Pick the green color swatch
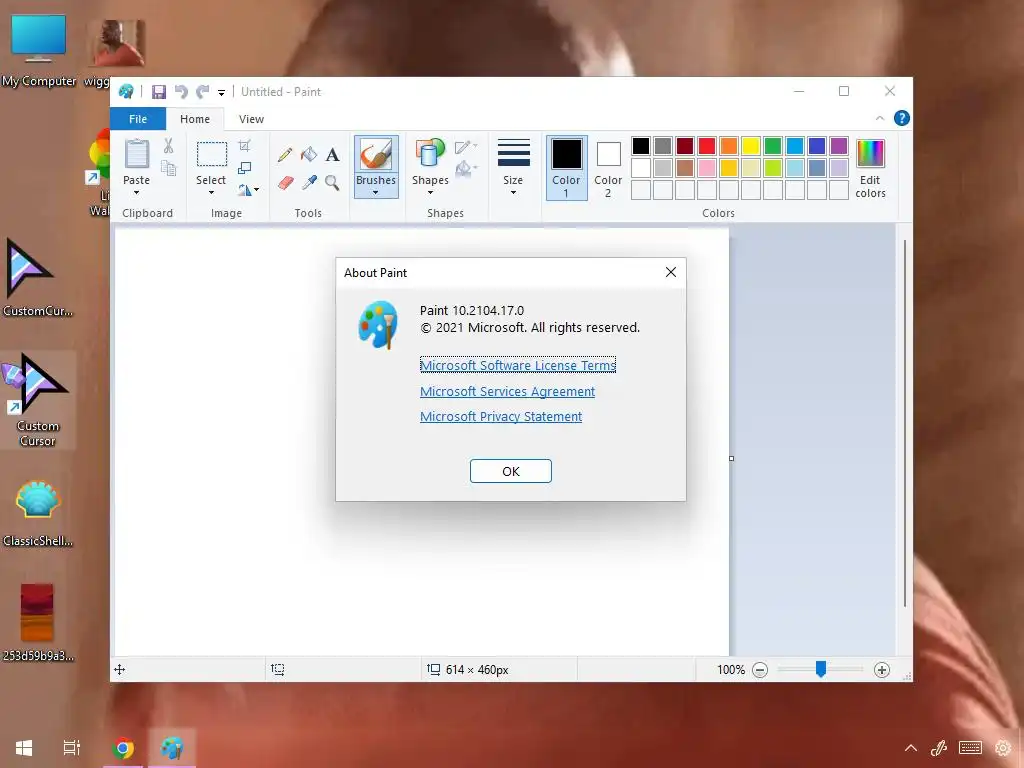Screen dimensions: 1024x768 tap(773, 146)
